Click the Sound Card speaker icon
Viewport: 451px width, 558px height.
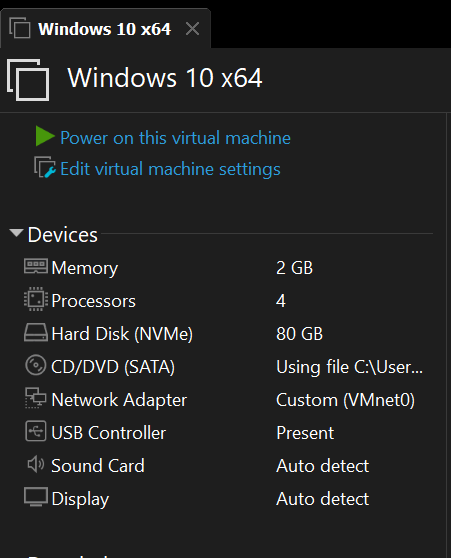[x=36, y=464]
